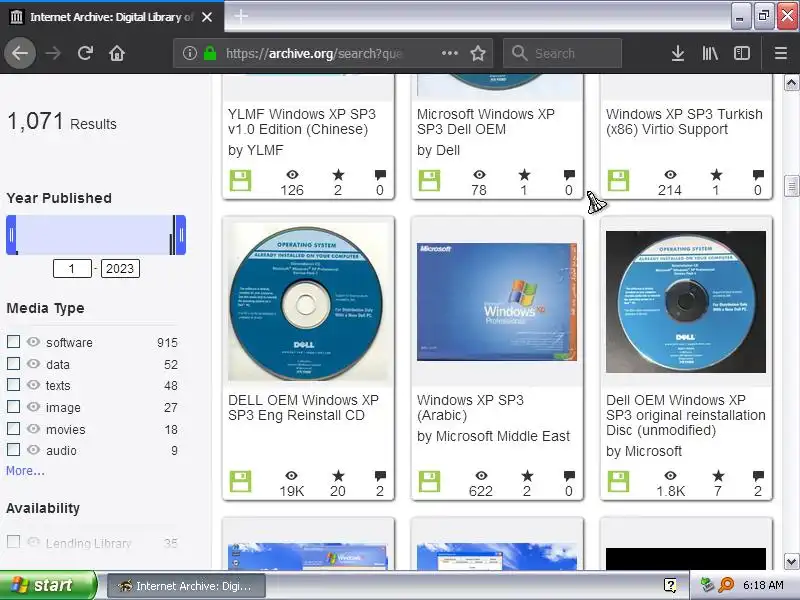
Task: Click the magnifier icon in system tray
Action: (726, 585)
